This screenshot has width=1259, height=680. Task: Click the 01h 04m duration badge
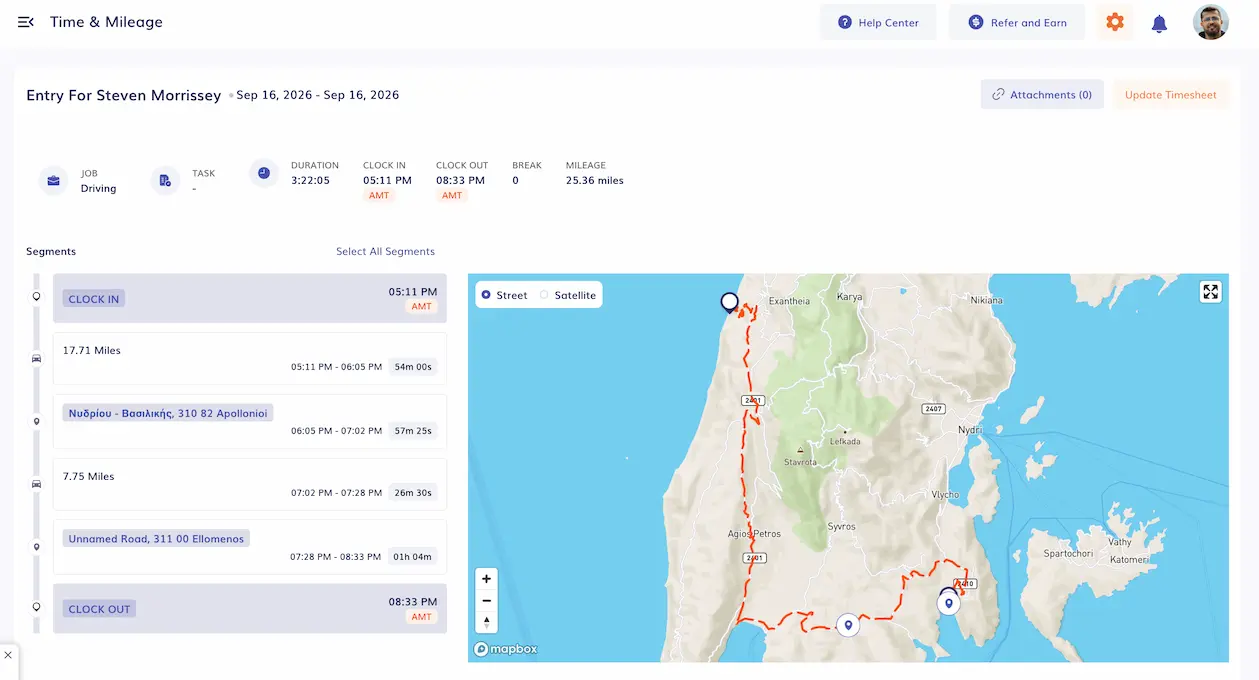pos(413,557)
